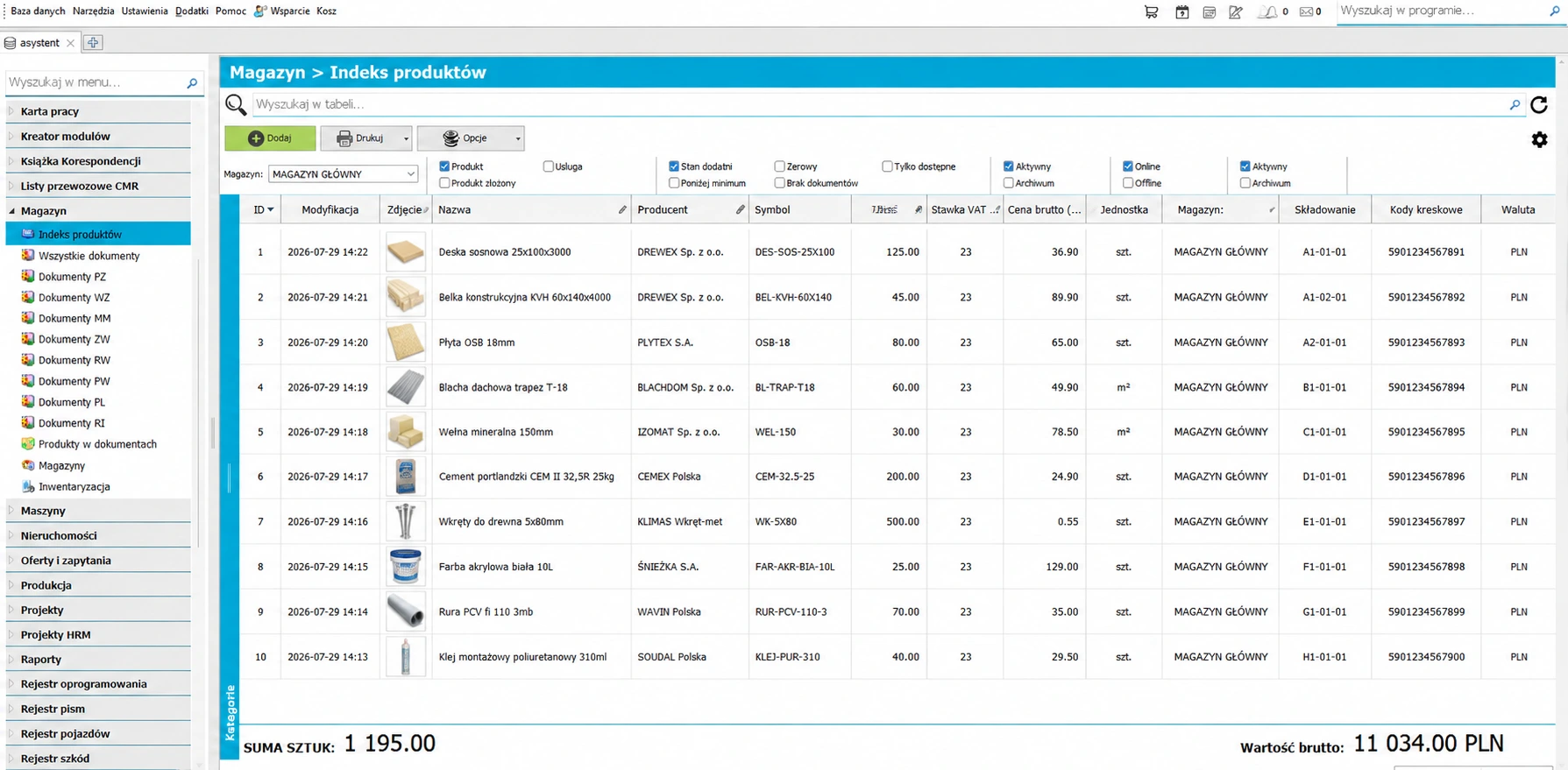Add a new tab with plus icon
1568x770 pixels.
pyautogui.click(x=93, y=42)
